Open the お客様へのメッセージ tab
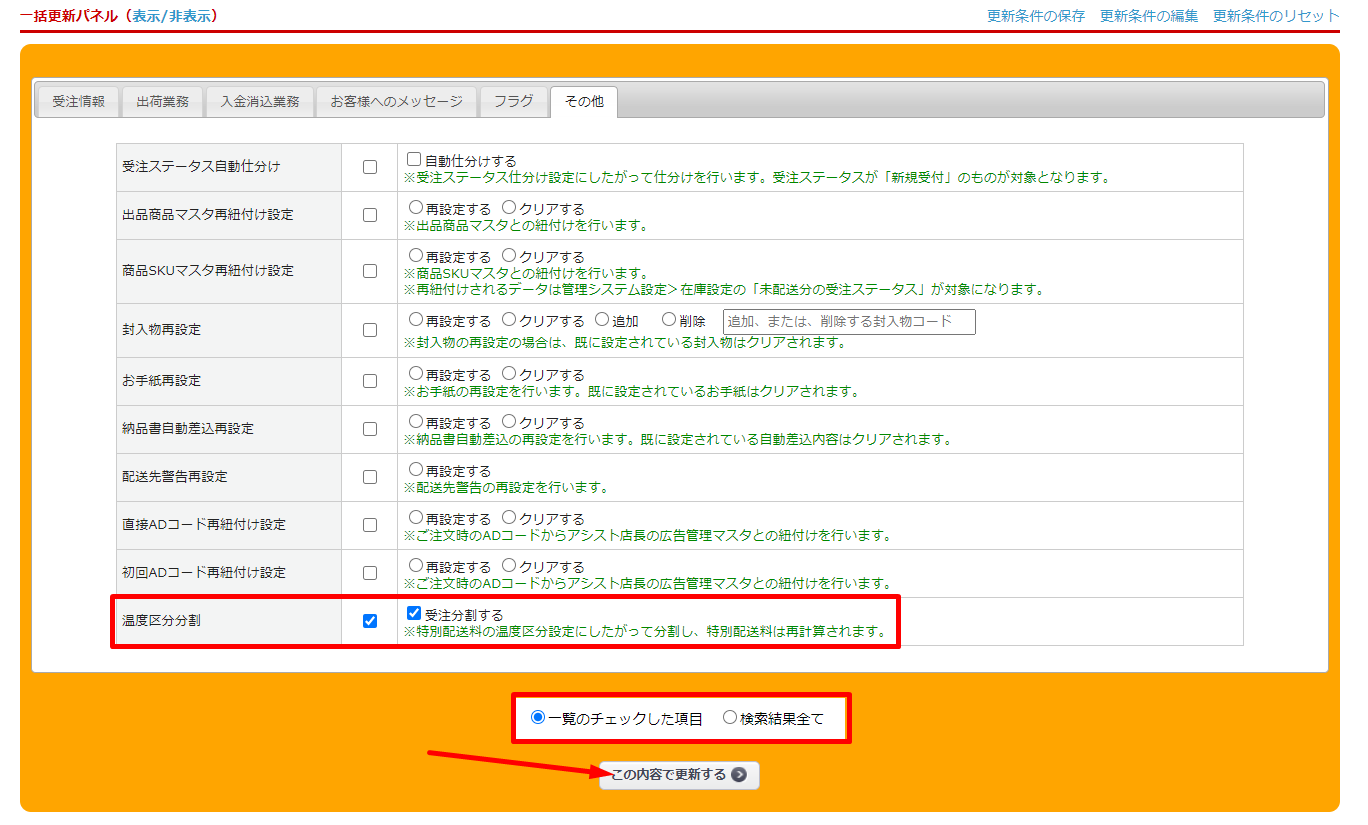Image resolution: width=1368 pixels, height=825 pixels. point(396,102)
